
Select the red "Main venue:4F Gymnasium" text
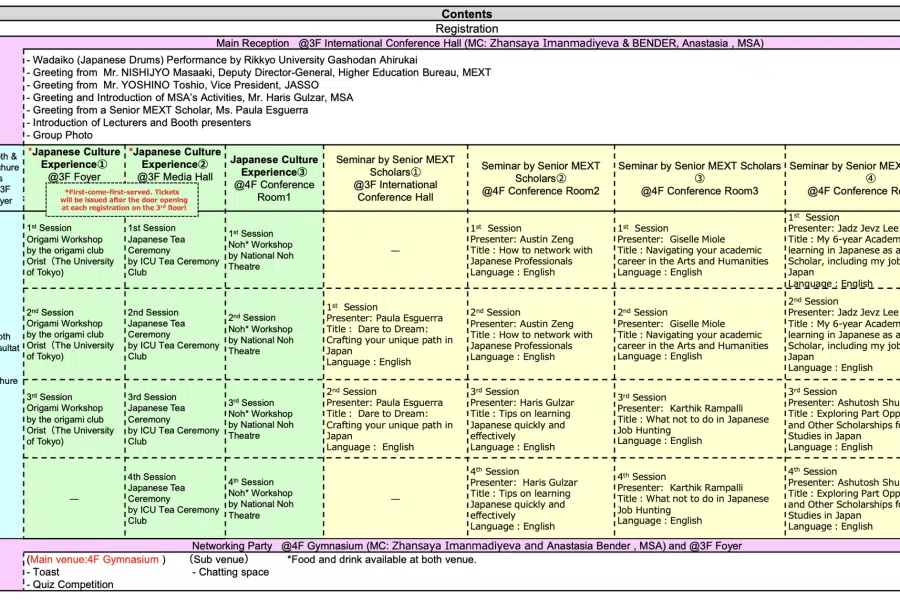pyautogui.click(x=96, y=560)
